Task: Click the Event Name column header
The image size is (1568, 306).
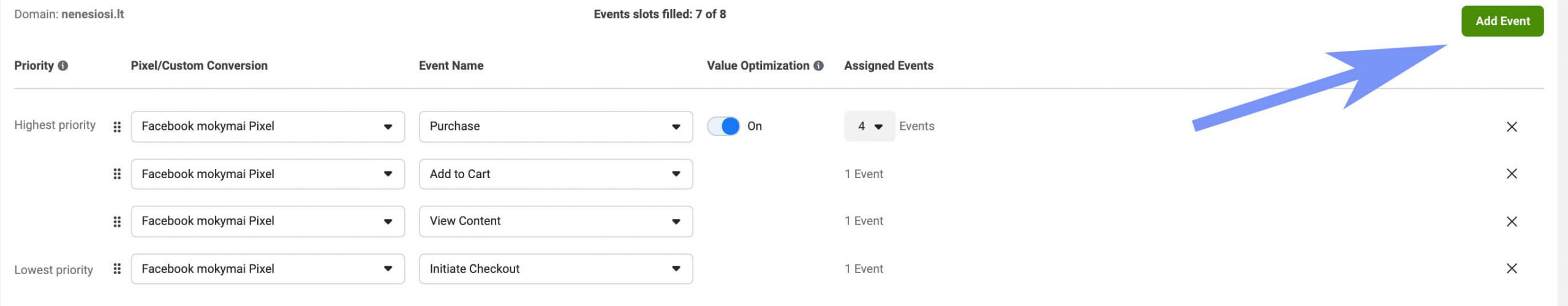Action: tap(451, 66)
